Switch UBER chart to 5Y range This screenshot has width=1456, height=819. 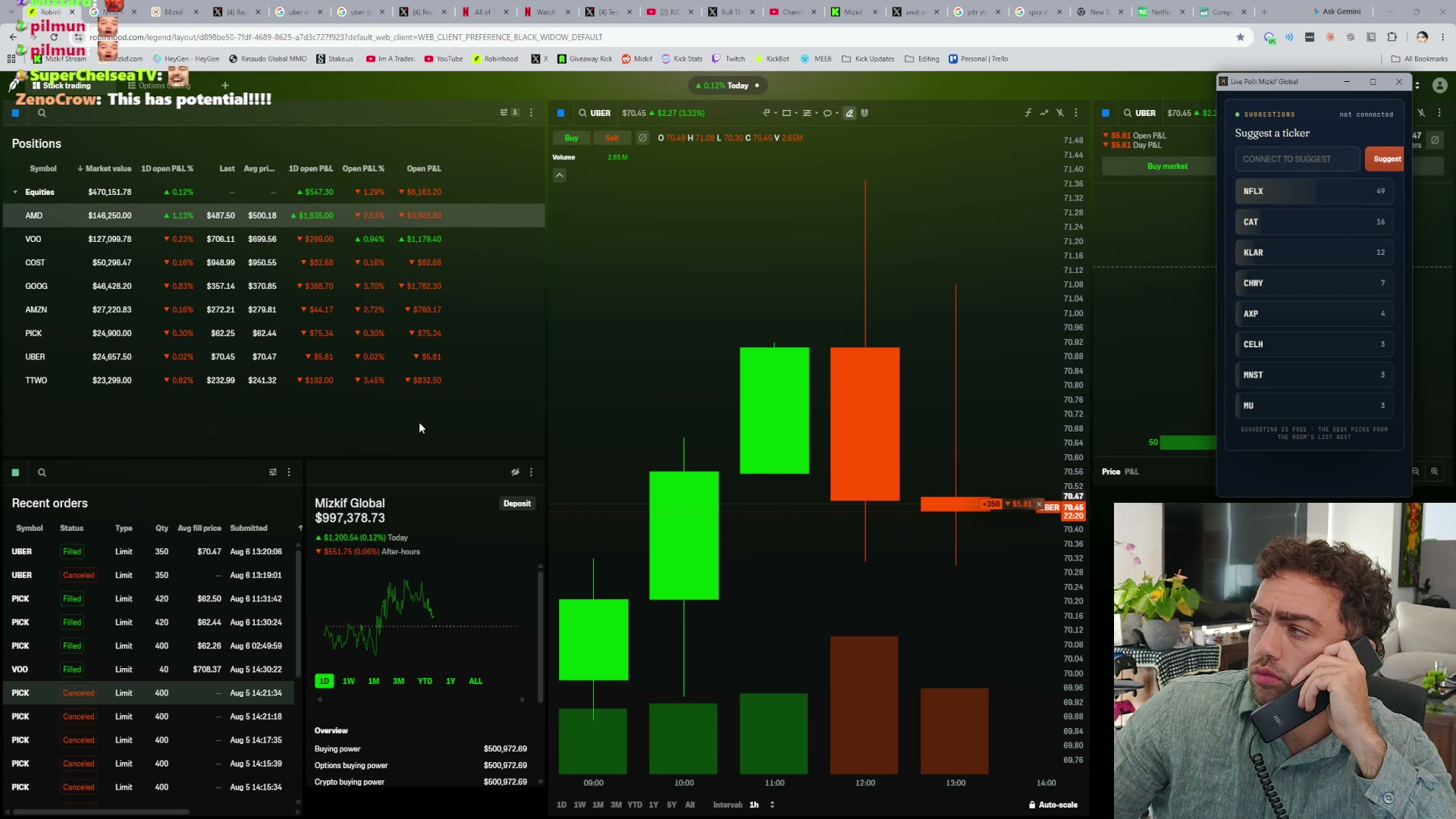672,805
